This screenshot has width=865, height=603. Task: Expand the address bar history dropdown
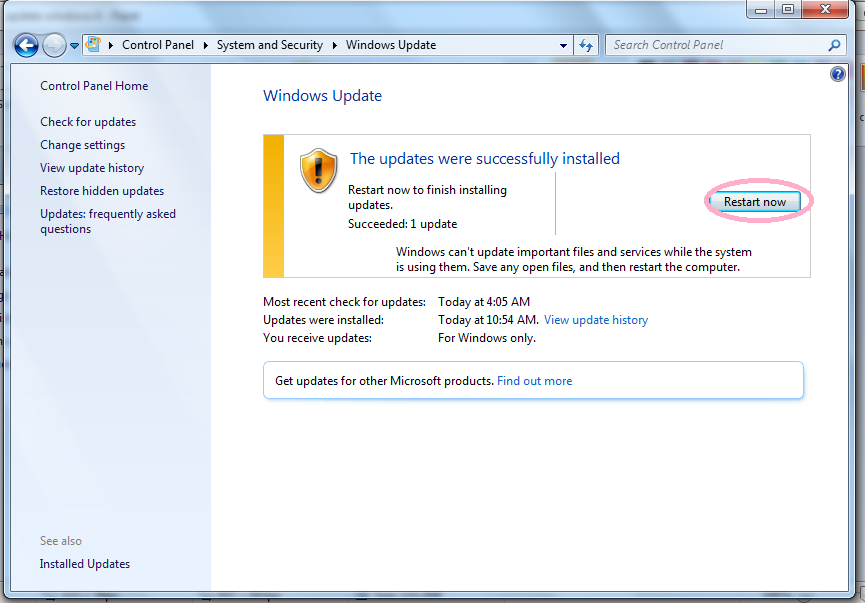(563, 45)
